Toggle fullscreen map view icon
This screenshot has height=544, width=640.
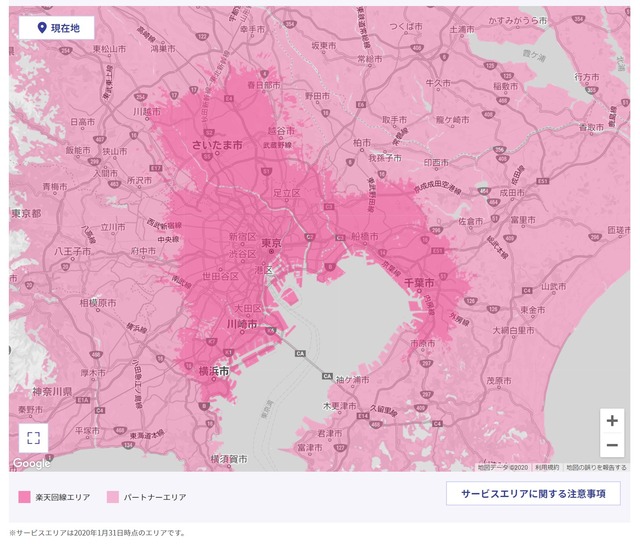tap(33, 438)
